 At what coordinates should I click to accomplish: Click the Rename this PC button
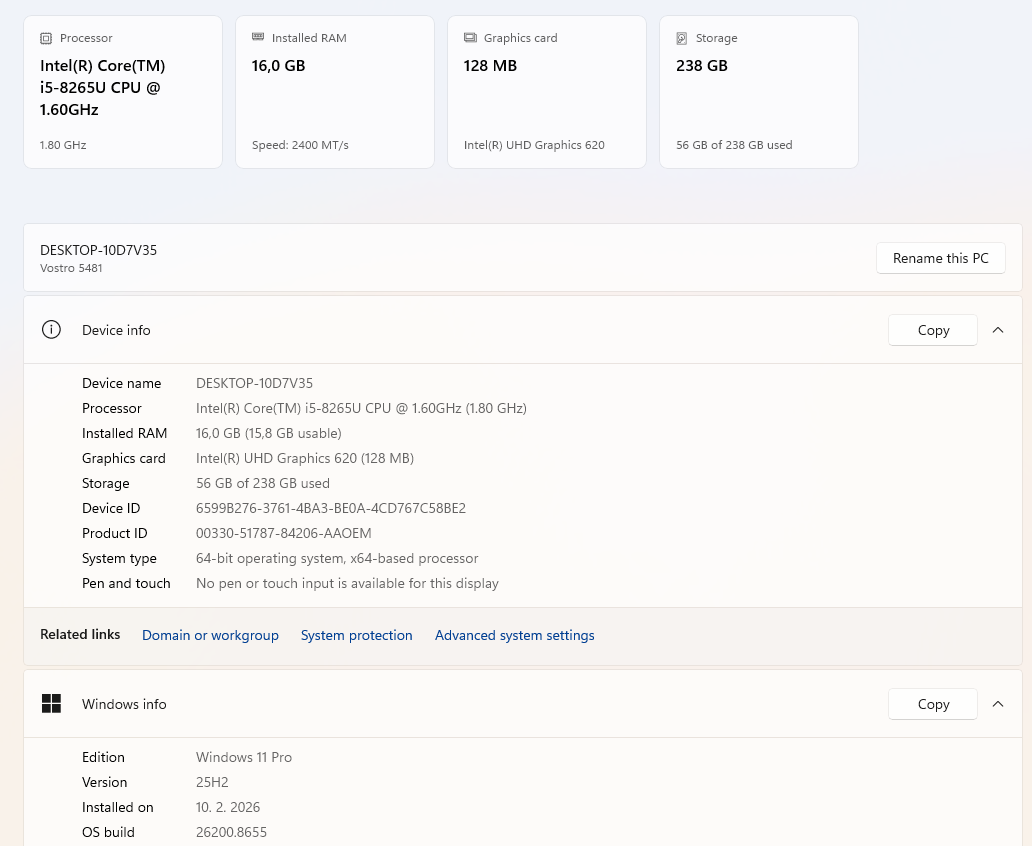tap(941, 258)
